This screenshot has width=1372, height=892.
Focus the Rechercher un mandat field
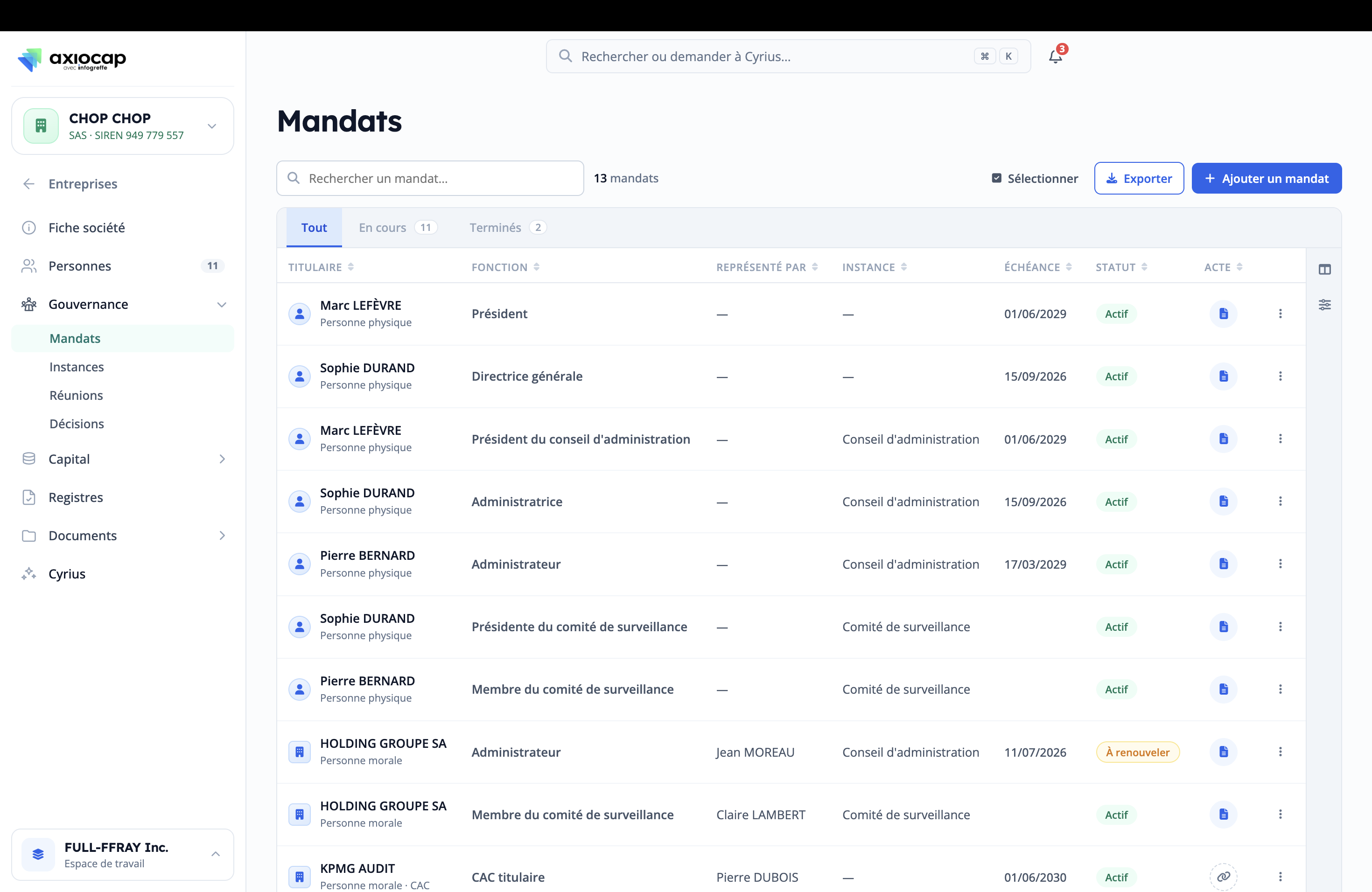[430, 178]
